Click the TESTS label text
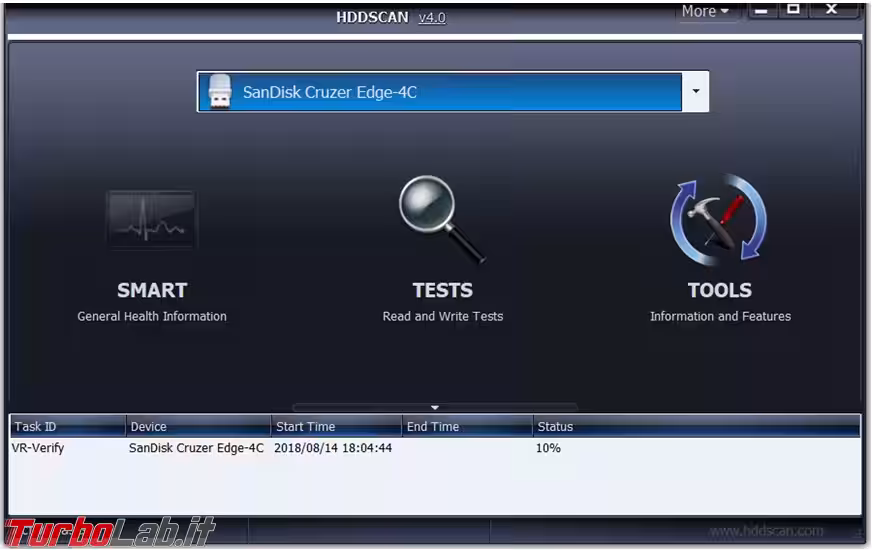This screenshot has width=872, height=550. [442, 290]
